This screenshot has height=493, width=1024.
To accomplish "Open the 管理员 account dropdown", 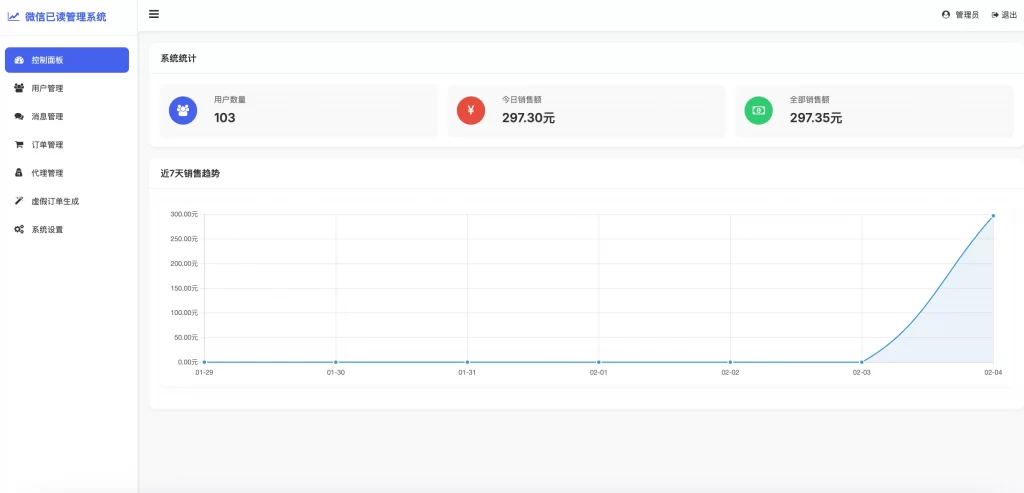I will point(960,15).
